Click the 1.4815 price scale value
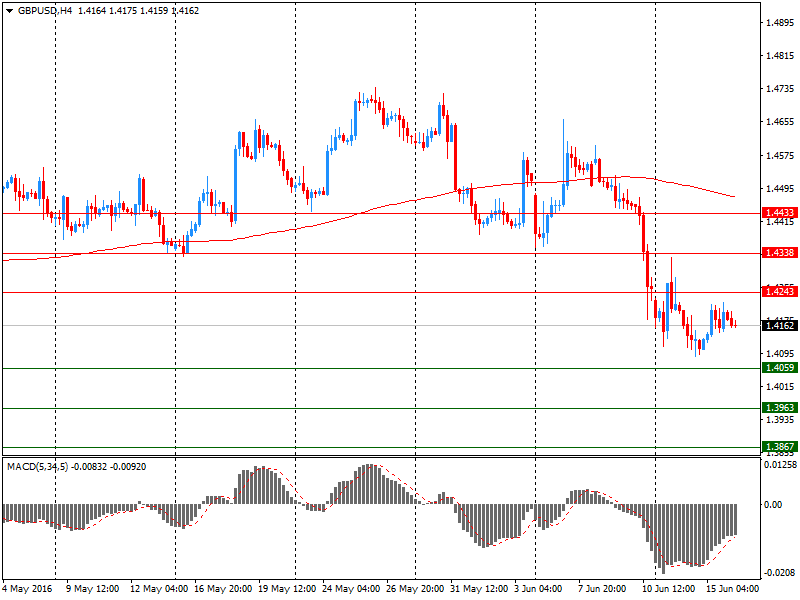Viewport: 800px width, 600px height. point(780,56)
